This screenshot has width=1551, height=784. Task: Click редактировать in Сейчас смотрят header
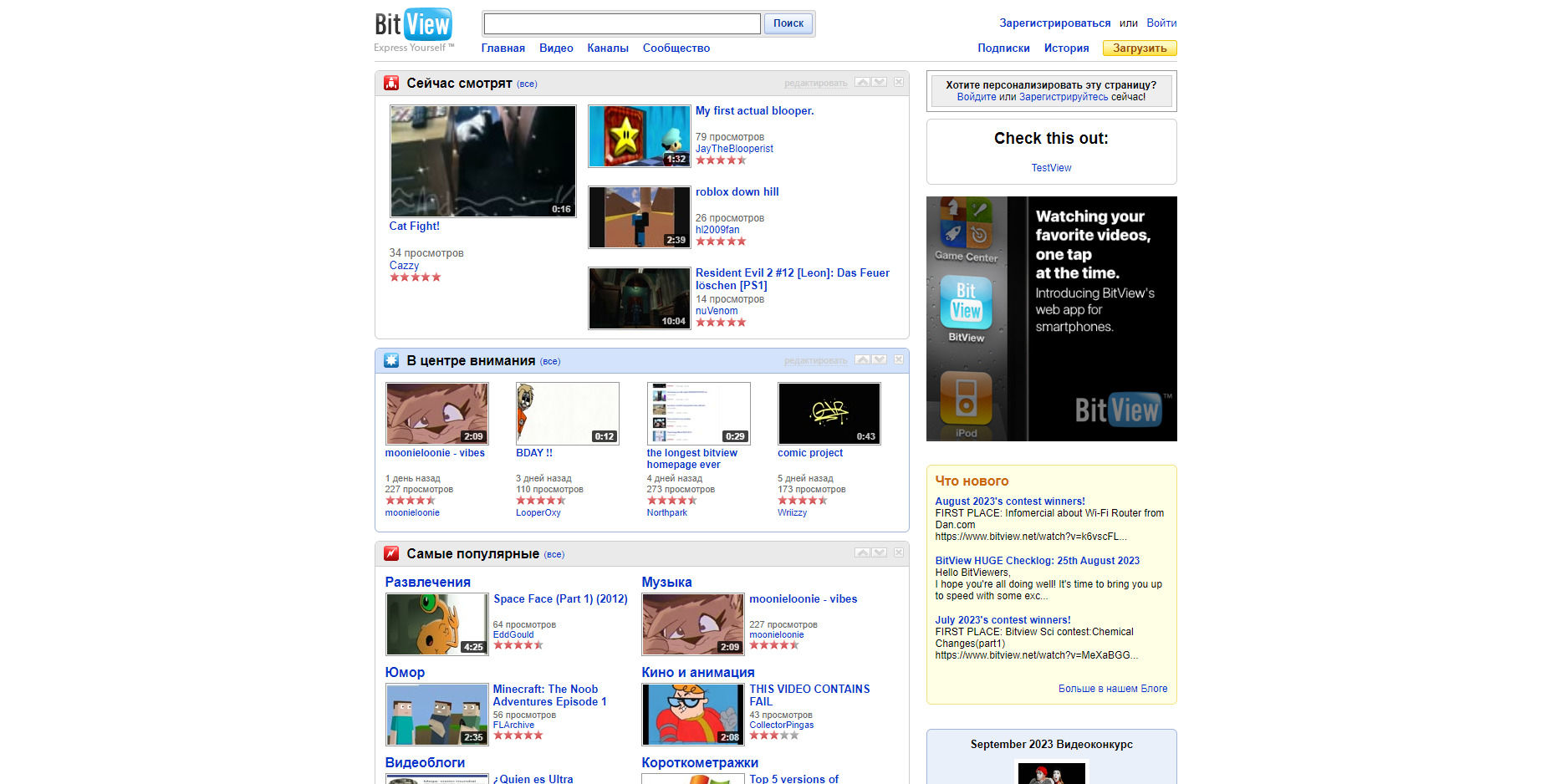(816, 84)
